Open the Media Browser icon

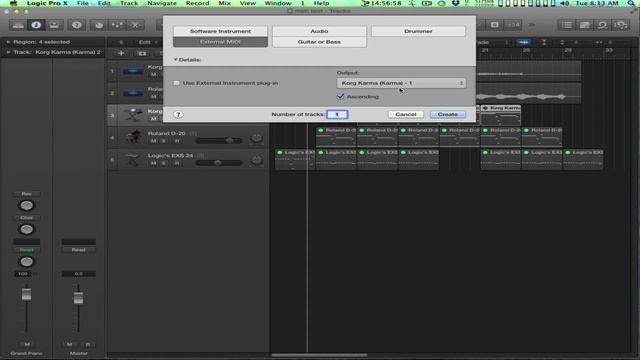coord(621,25)
